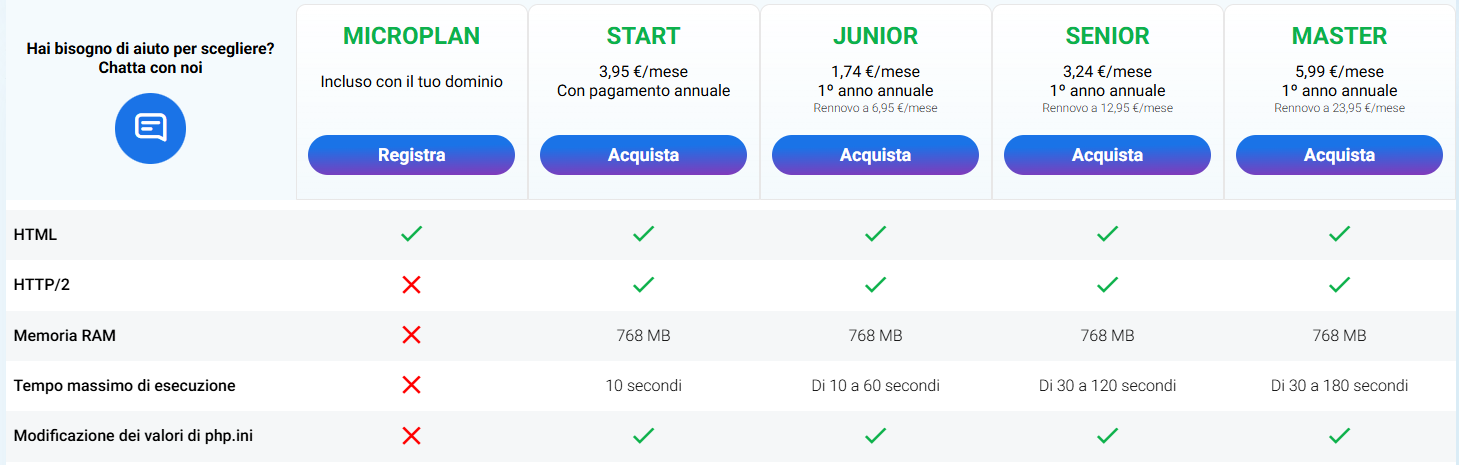Click the 'Tempo massimo di esecuzione' row label
The height and width of the screenshot is (465, 1459).
click(x=125, y=385)
